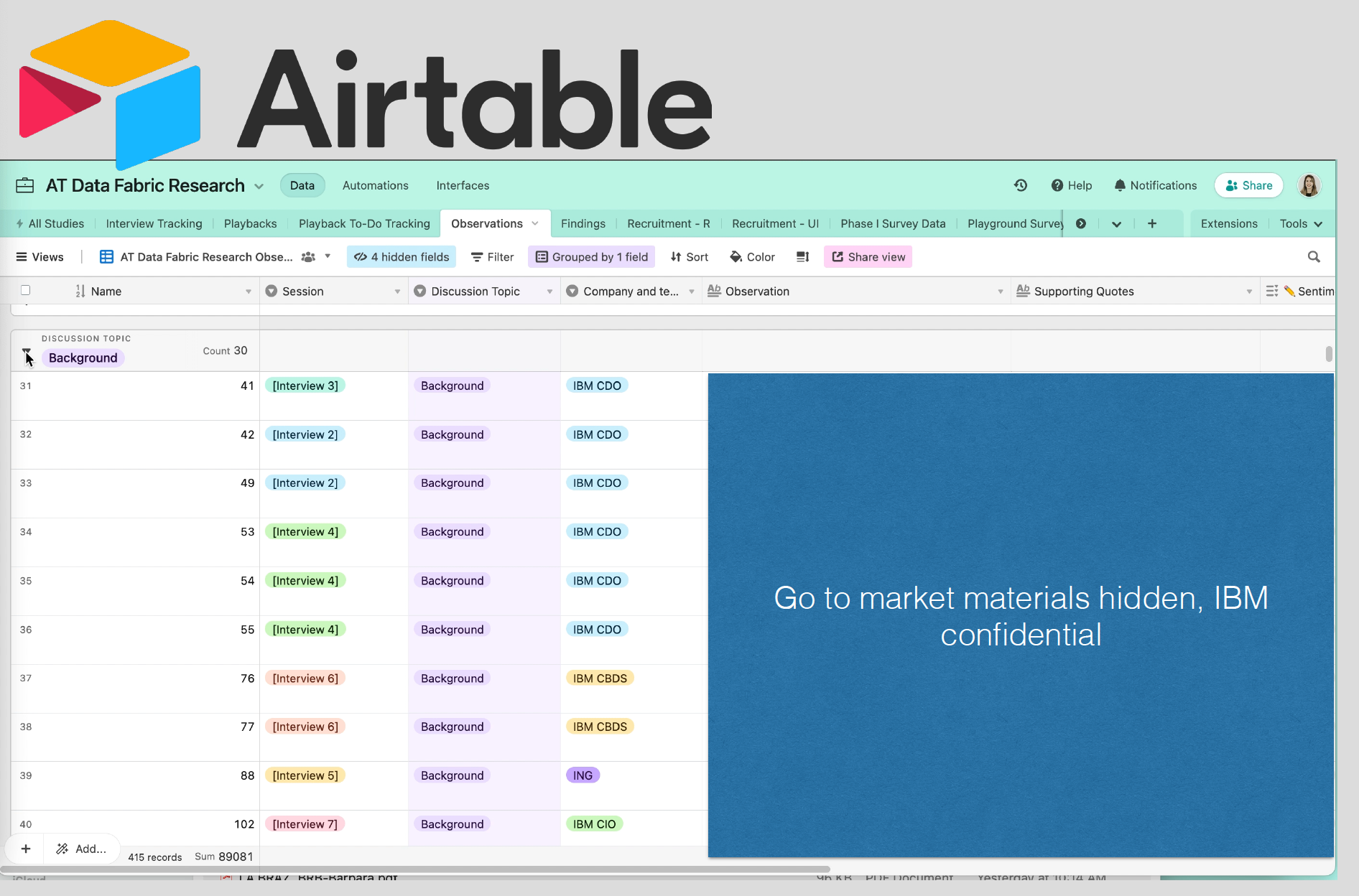Switch to Interfaces
1359x896 pixels.
(x=463, y=185)
